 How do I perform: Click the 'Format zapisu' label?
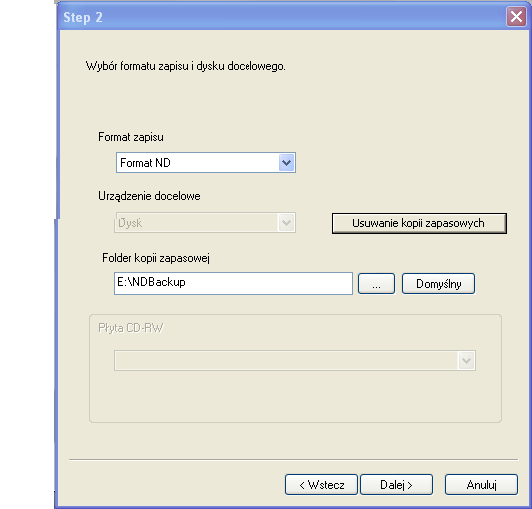click(131, 137)
